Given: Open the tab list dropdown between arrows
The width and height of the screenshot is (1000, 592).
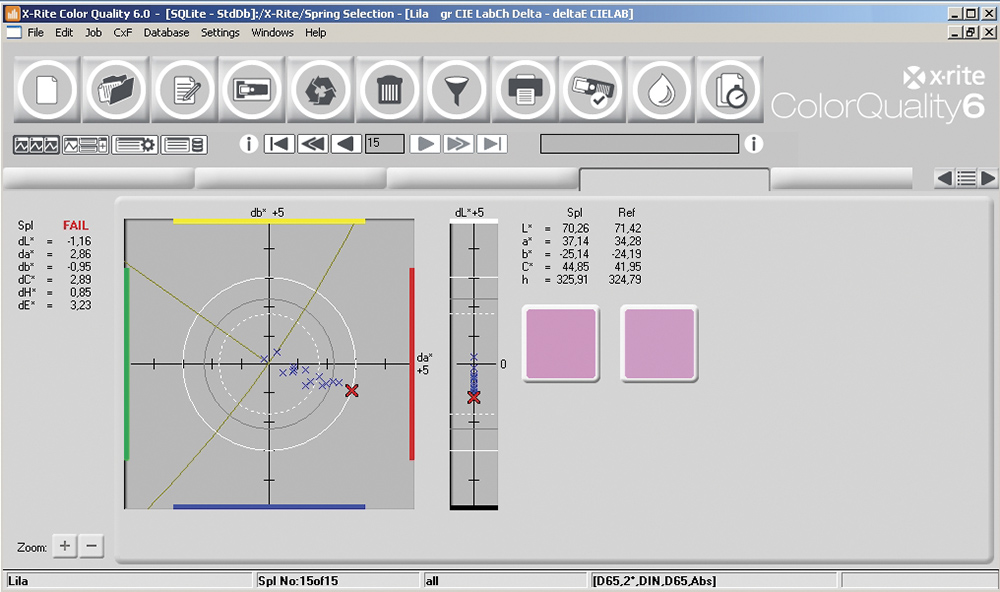Looking at the screenshot, I should (966, 178).
